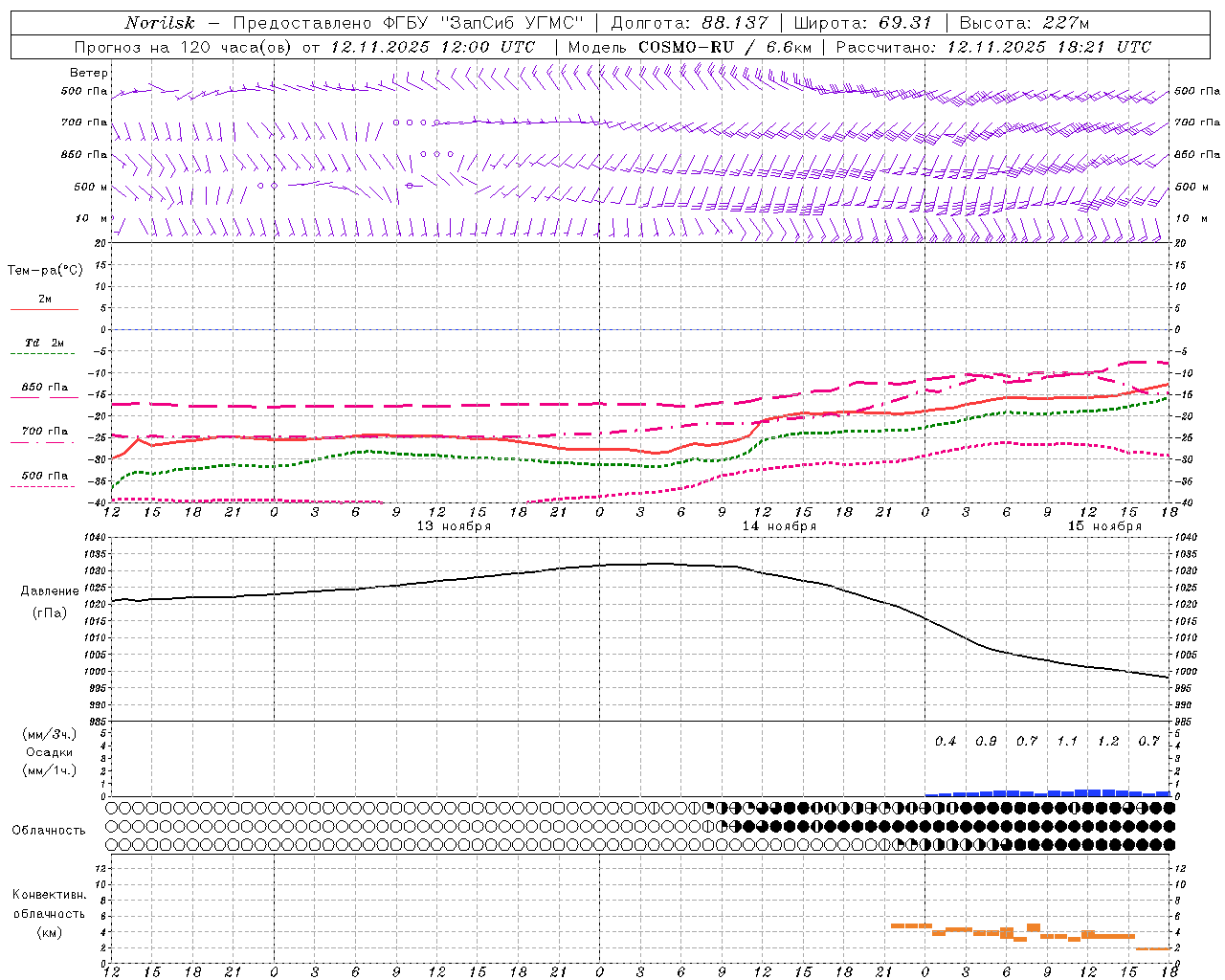The width and height of the screenshot is (1225, 980).
Task: Click the 'Конвективн.' convective cloud label
Action: 49,895
